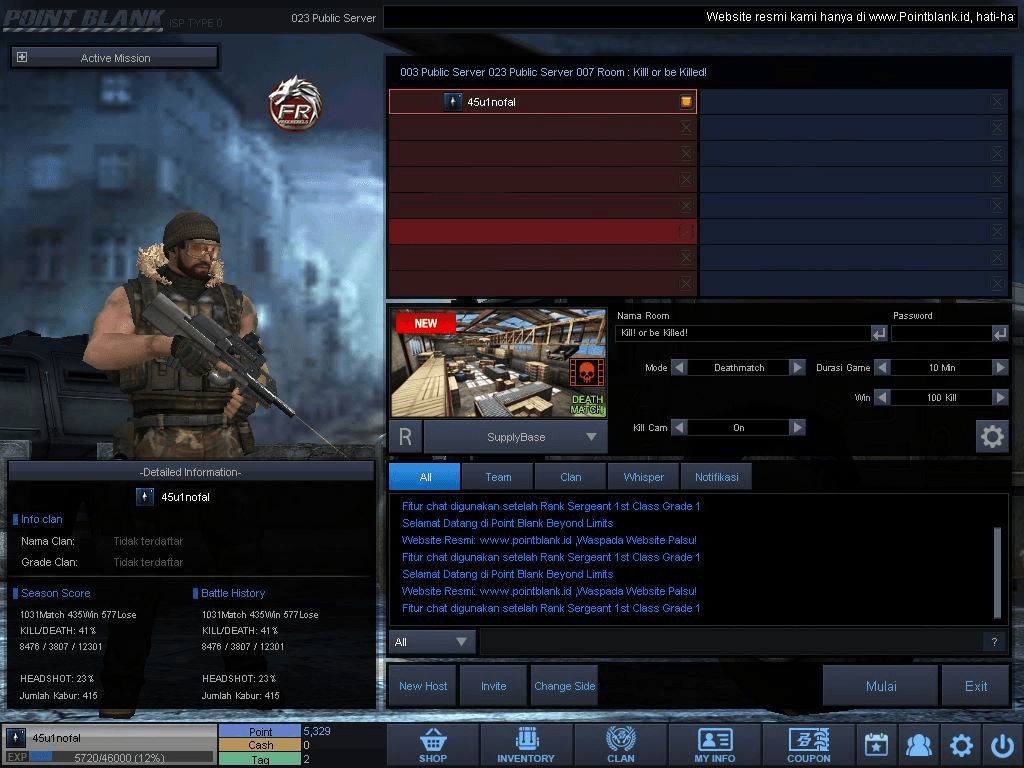Click the chat help question mark
1024x768 pixels.
[x=994, y=642]
